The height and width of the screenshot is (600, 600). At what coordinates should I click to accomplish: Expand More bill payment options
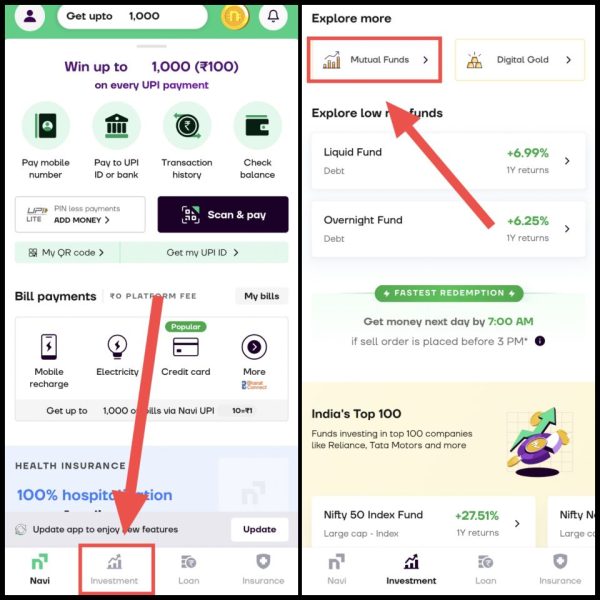pos(254,347)
